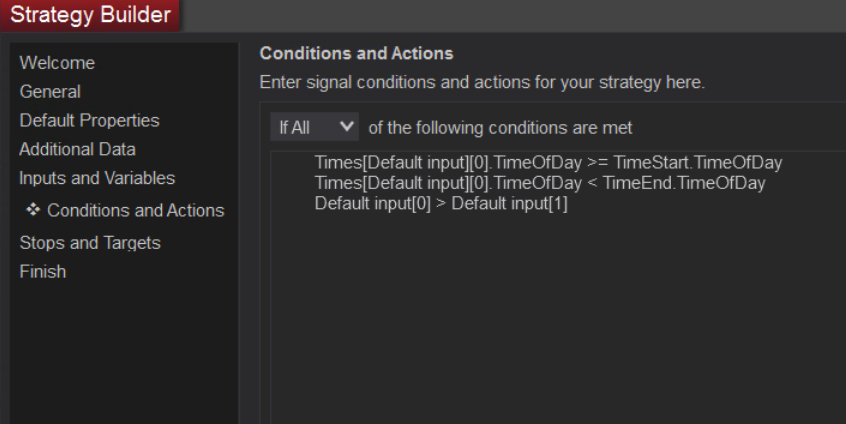Select the Conditions and Actions sidebar label
Screen dimensions: 846x424
point(135,211)
